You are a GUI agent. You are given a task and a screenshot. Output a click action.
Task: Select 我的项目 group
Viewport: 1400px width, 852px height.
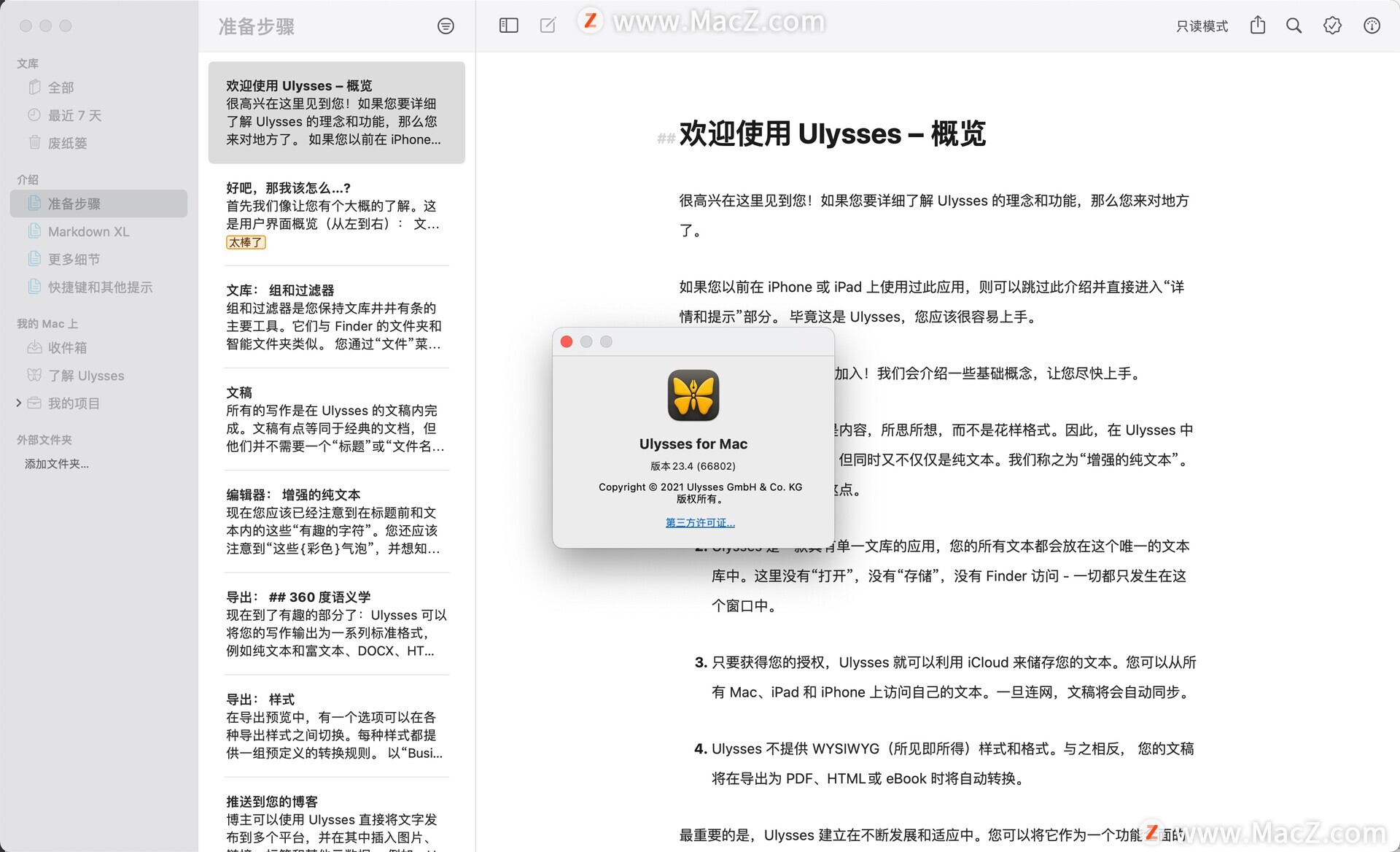point(98,403)
